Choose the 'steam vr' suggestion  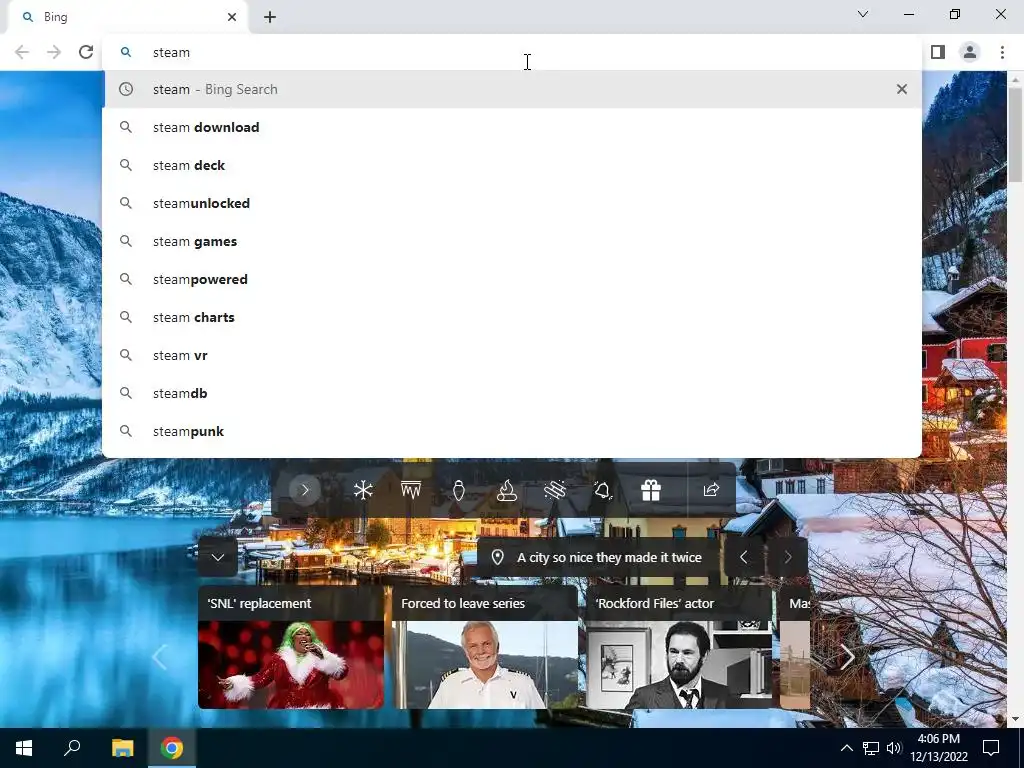point(512,355)
